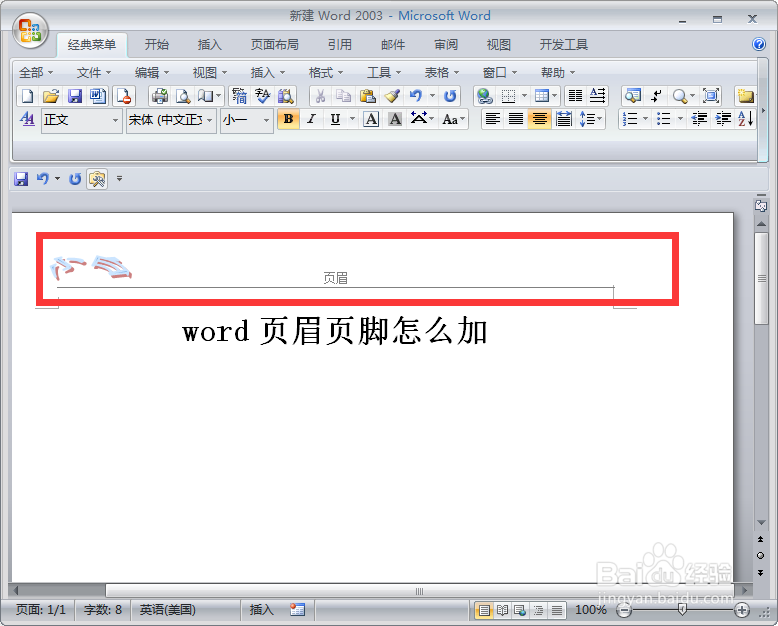Expand the insert table dropdown

pos(555,96)
